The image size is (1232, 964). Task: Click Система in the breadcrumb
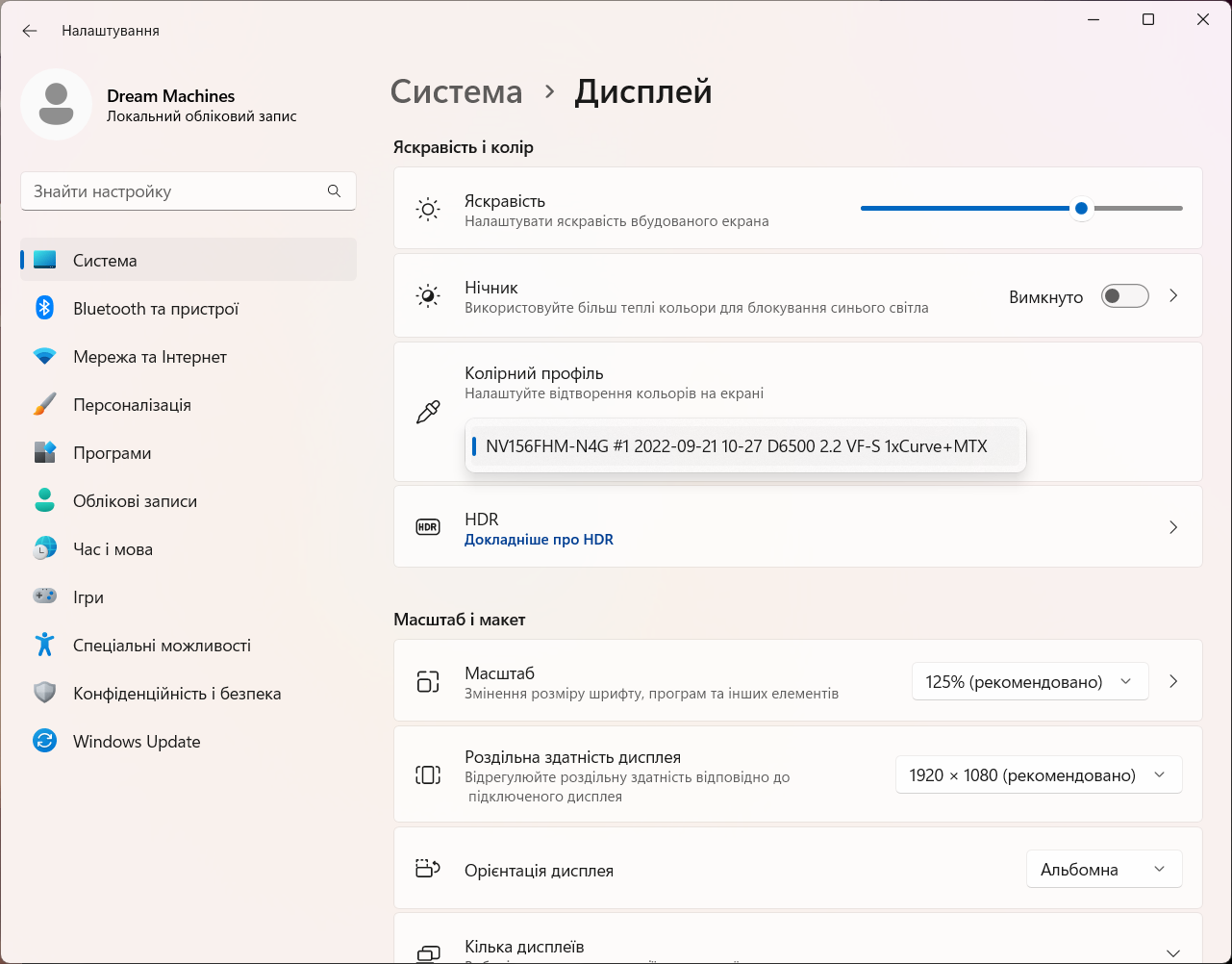457,92
